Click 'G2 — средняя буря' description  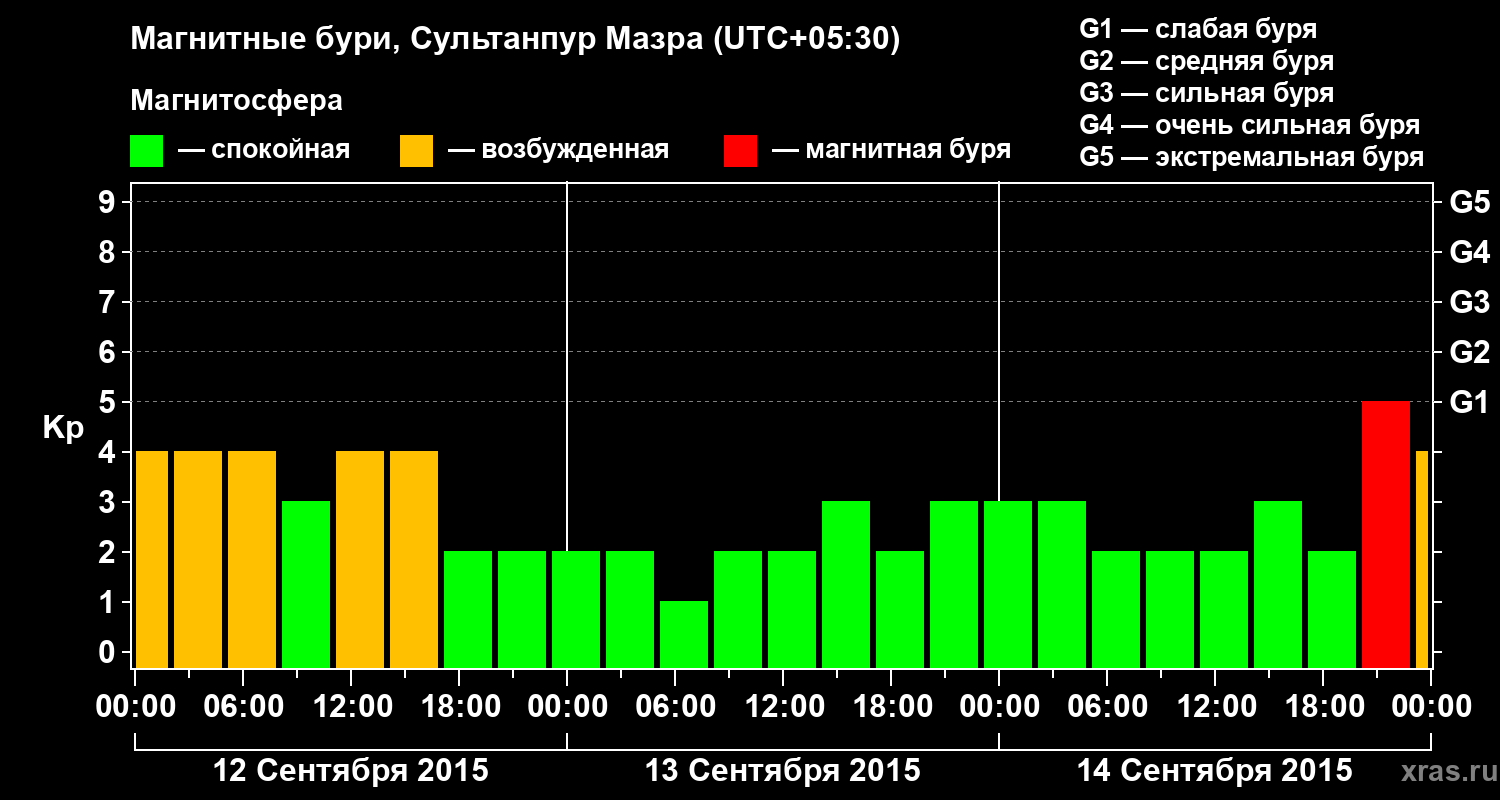[1206, 61]
